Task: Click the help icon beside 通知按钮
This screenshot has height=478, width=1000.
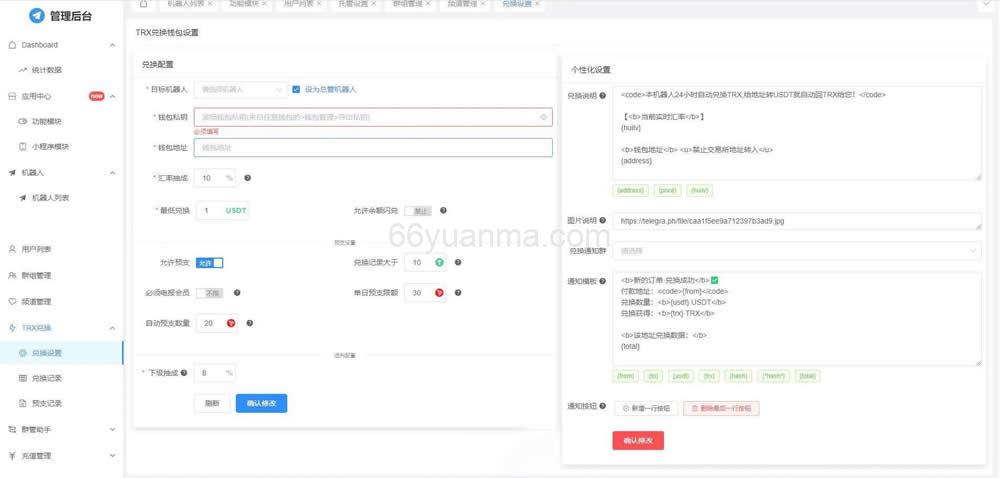Action: coord(603,406)
